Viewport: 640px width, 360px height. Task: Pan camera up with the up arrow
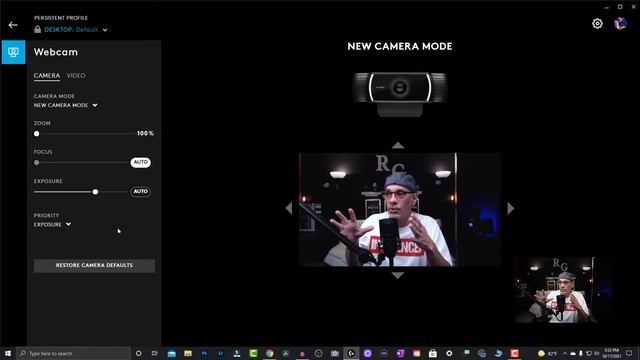398,145
